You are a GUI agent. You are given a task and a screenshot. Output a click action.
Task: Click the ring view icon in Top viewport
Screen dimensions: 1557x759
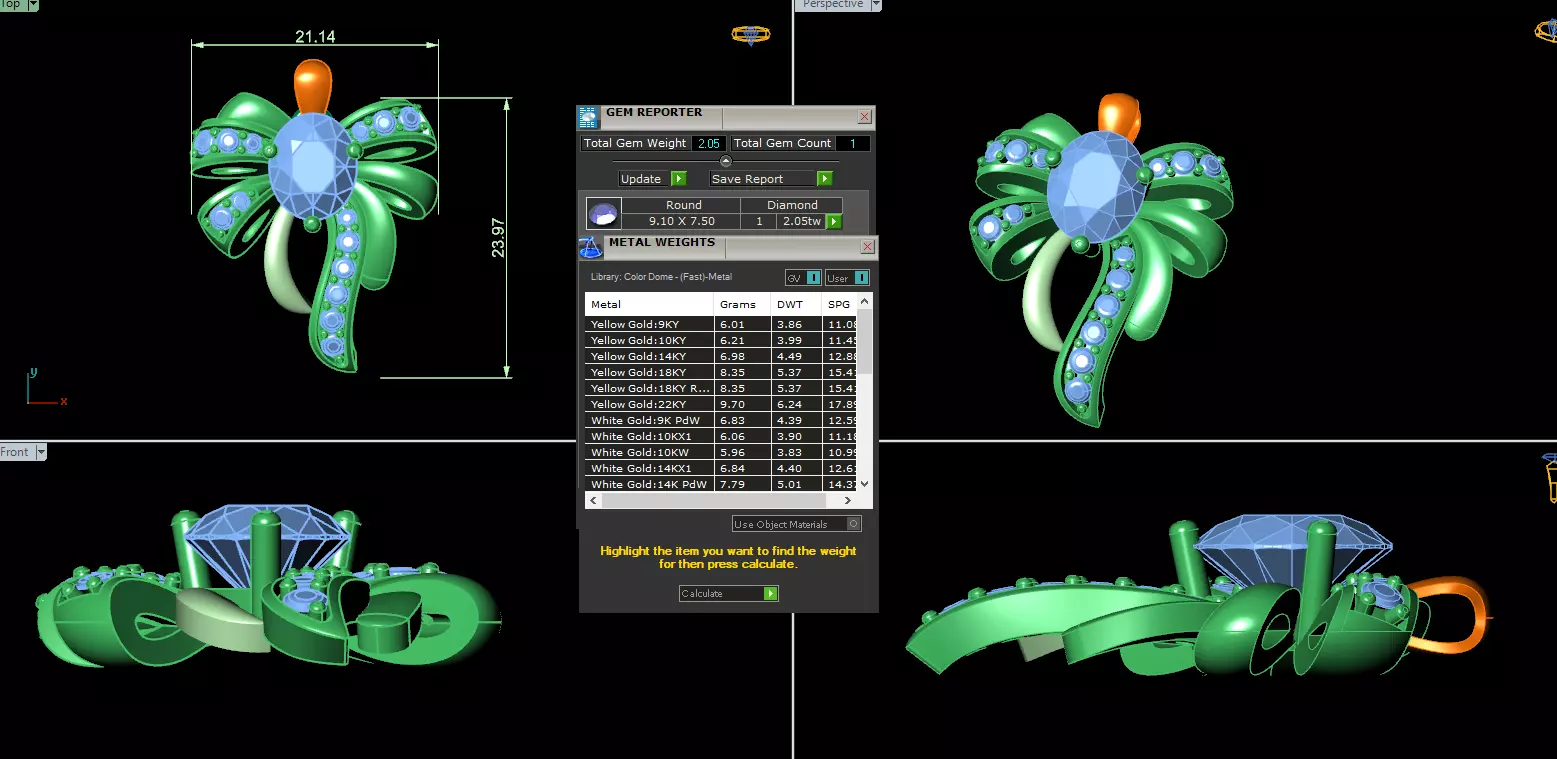750,35
